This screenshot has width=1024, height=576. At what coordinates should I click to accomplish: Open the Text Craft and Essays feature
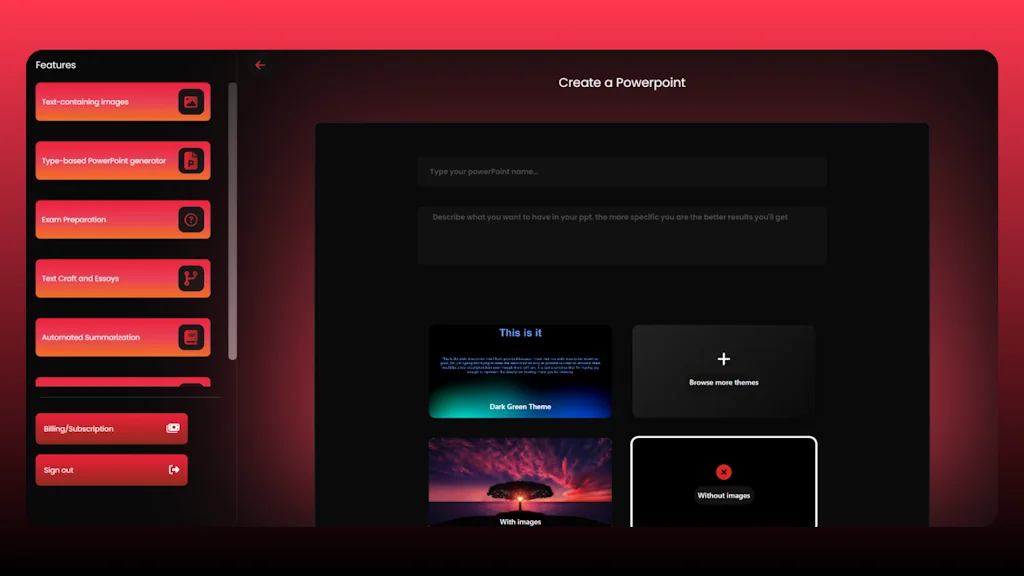pyautogui.click(x=110, y=278)
